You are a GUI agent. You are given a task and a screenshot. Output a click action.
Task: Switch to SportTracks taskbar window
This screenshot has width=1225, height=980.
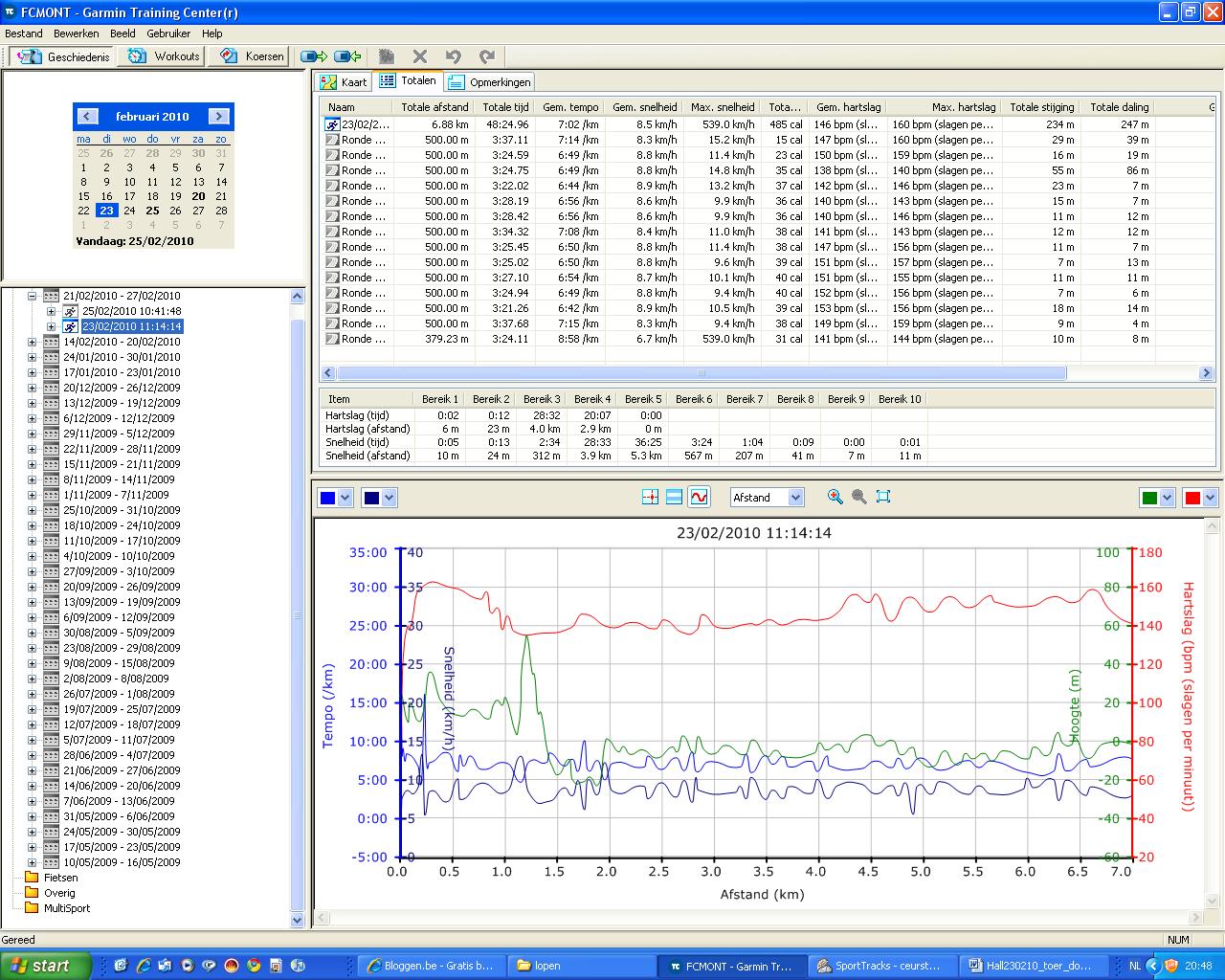point(881,966)
